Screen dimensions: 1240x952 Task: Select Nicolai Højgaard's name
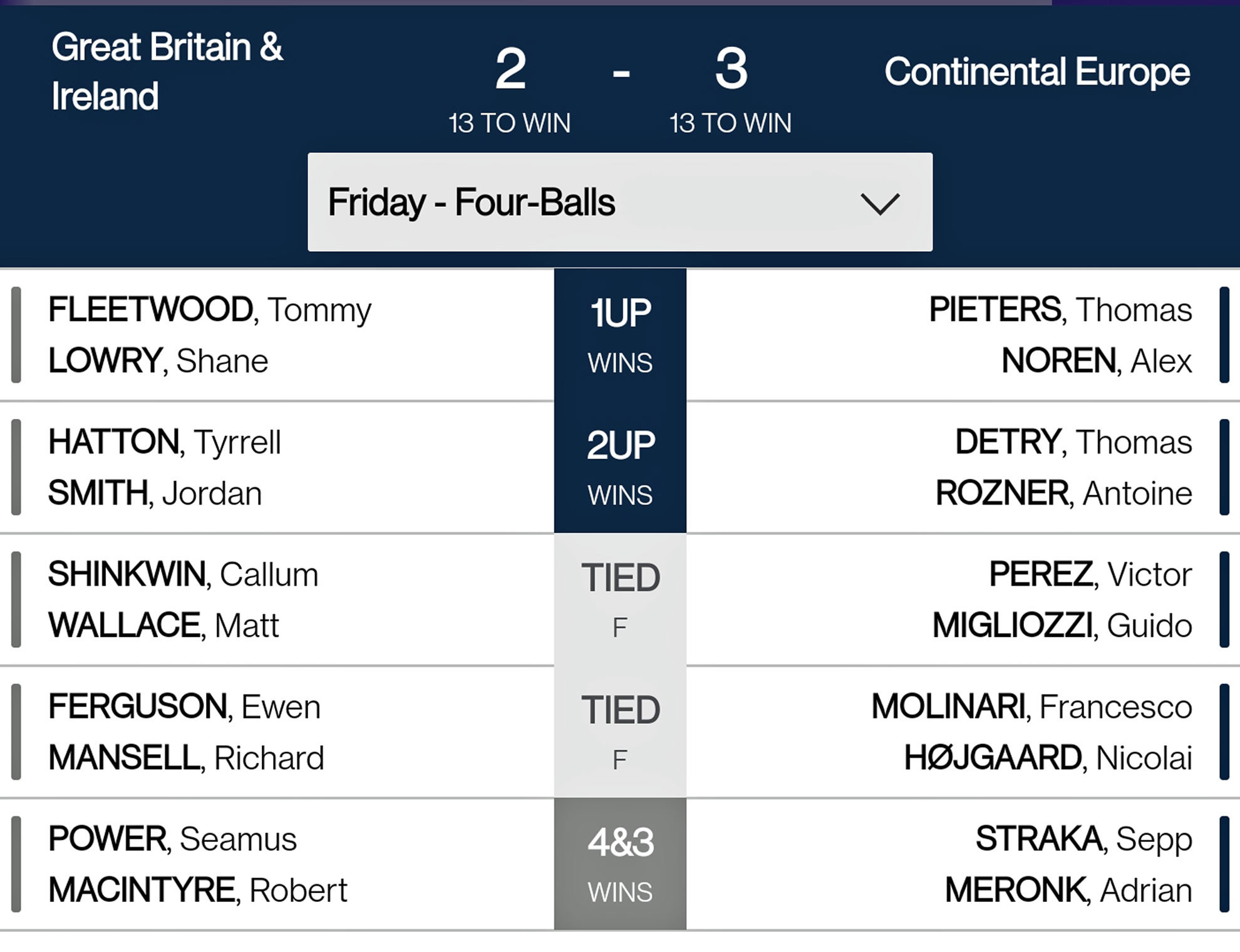click(1048, 758)
